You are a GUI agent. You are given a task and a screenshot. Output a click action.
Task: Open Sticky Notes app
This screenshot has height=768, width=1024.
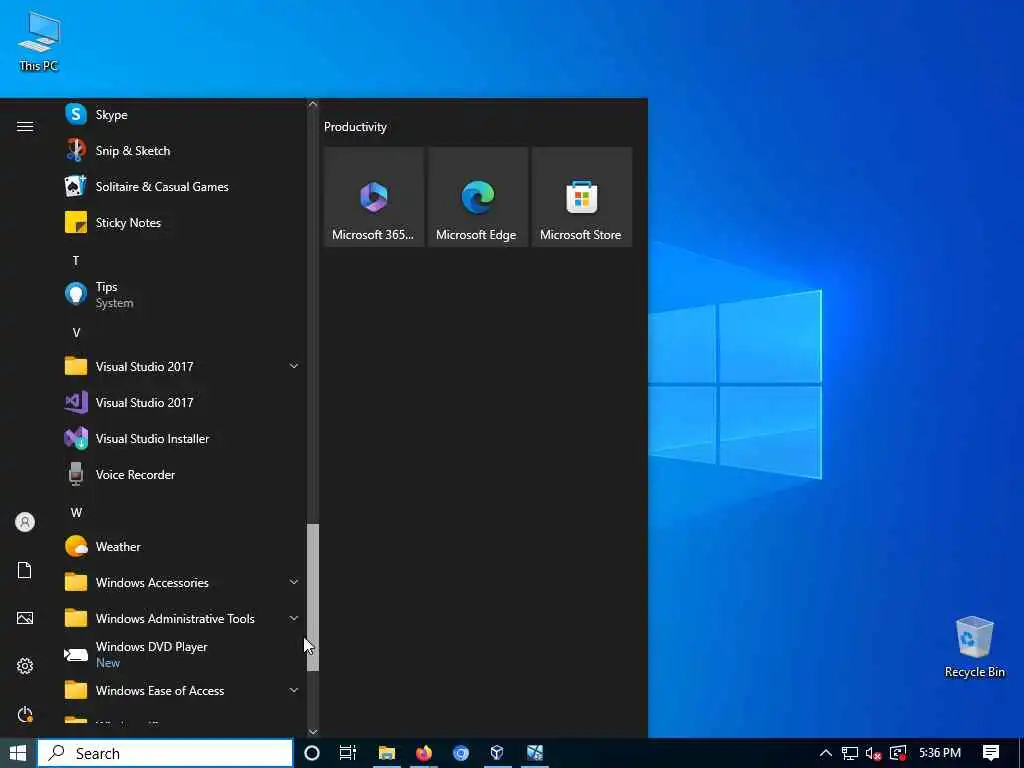pos(182,223)
